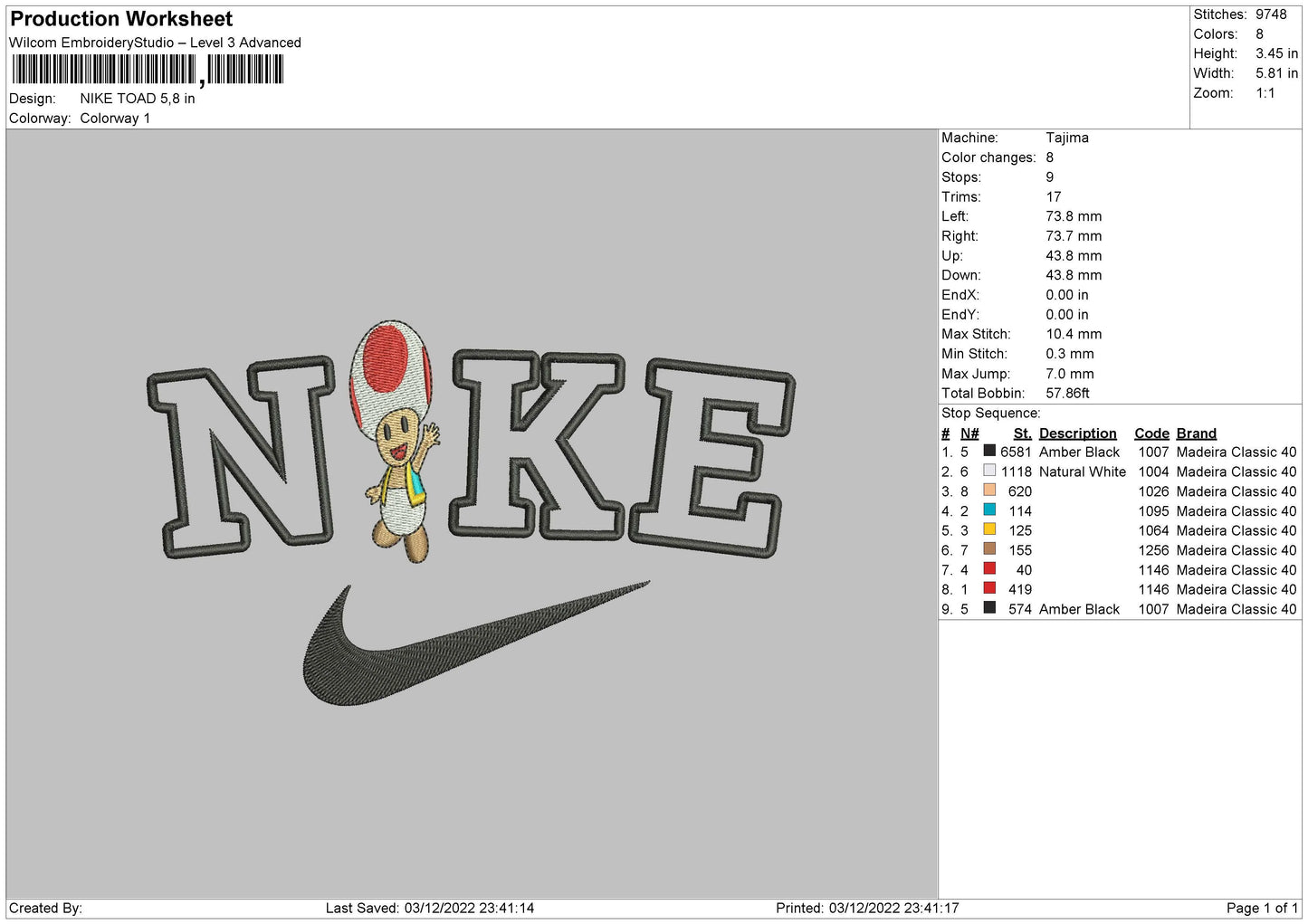Viewport: 1308px width, 924px height.
Task: Select the Up label
Action: pyautogui.click(x=952, y=256)
